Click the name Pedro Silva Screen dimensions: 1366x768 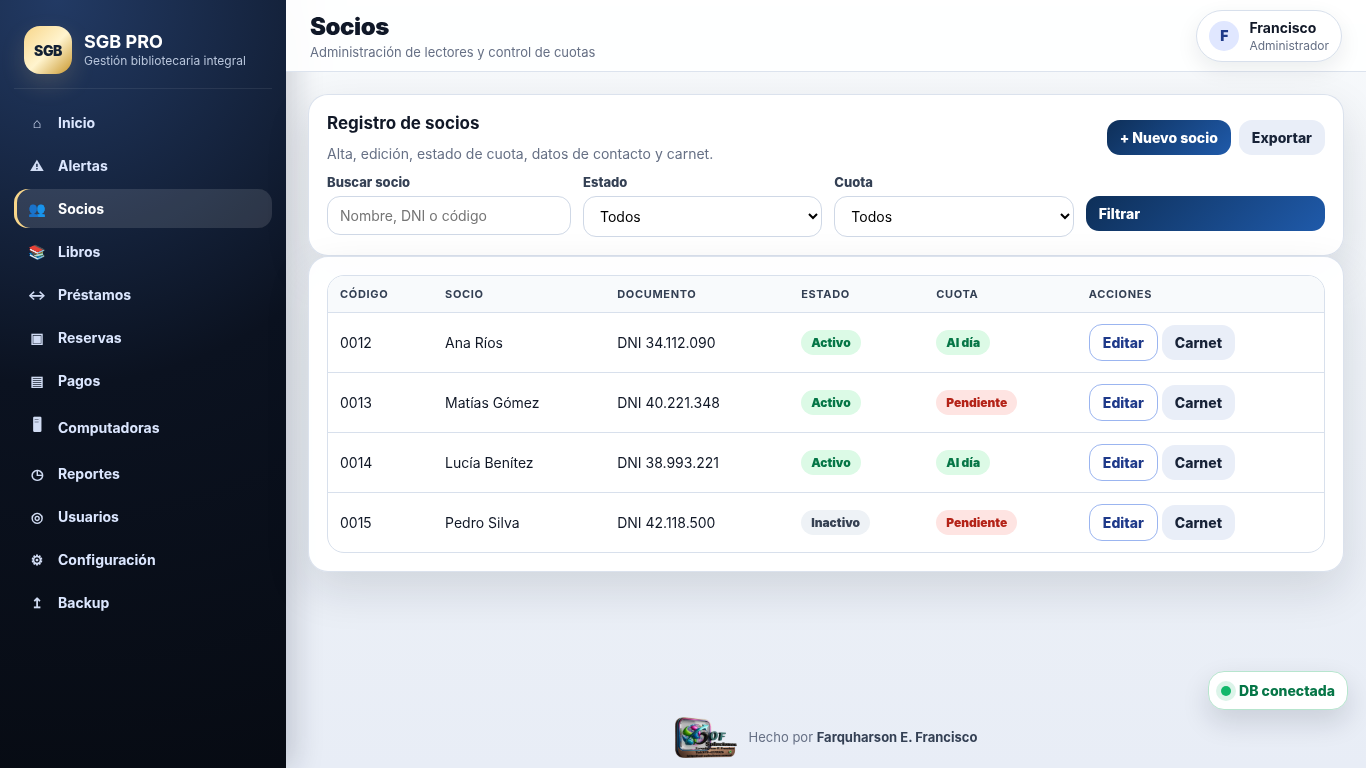482,523
